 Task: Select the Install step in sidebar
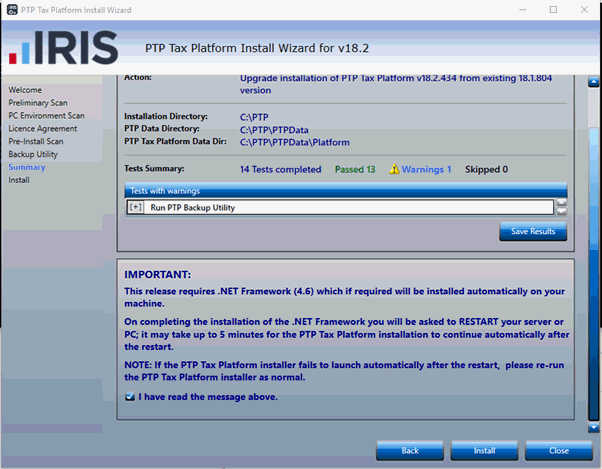tap(19, 180)
